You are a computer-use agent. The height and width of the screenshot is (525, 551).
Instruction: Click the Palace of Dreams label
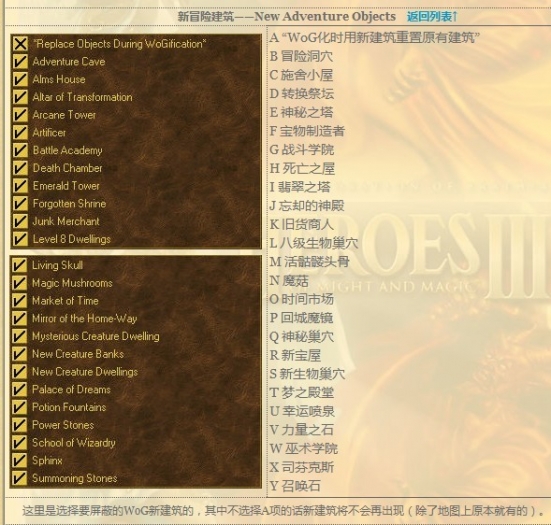coord(71,389)
